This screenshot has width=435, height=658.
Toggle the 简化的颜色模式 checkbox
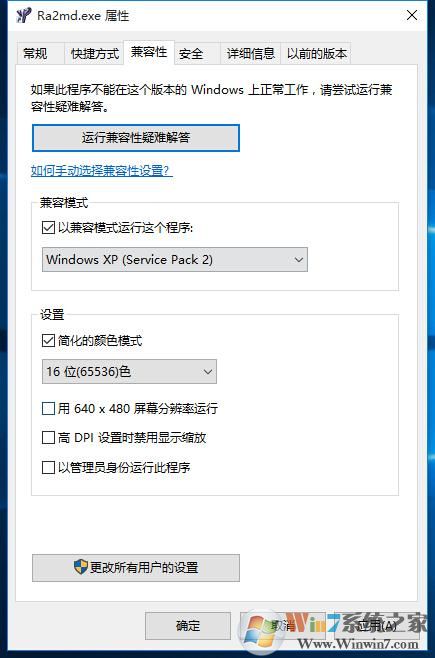[x=48, y=340]
